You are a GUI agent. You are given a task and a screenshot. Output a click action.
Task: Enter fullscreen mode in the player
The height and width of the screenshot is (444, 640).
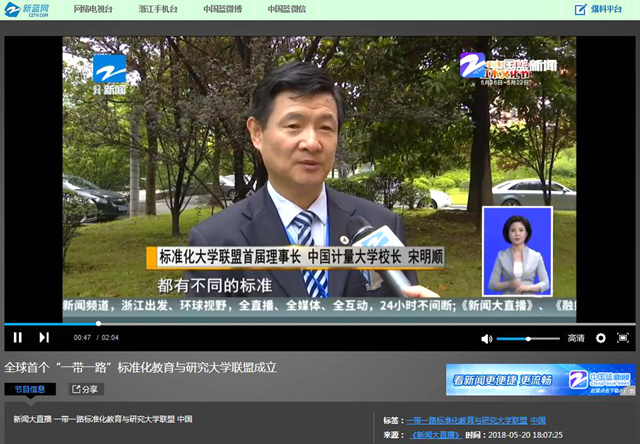pos(623,338)
